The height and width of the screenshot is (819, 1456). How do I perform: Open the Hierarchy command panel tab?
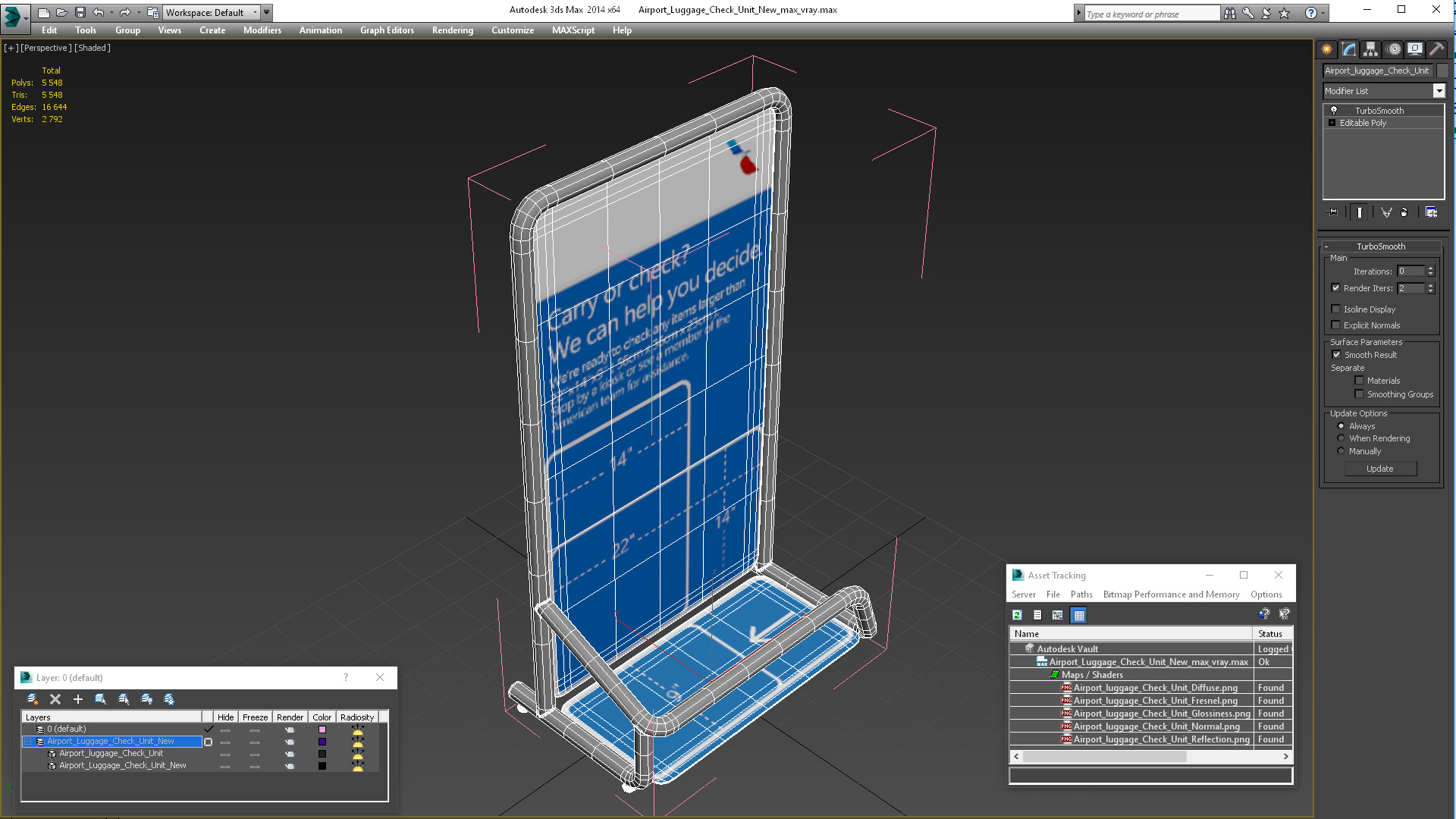click(1370, 49)
